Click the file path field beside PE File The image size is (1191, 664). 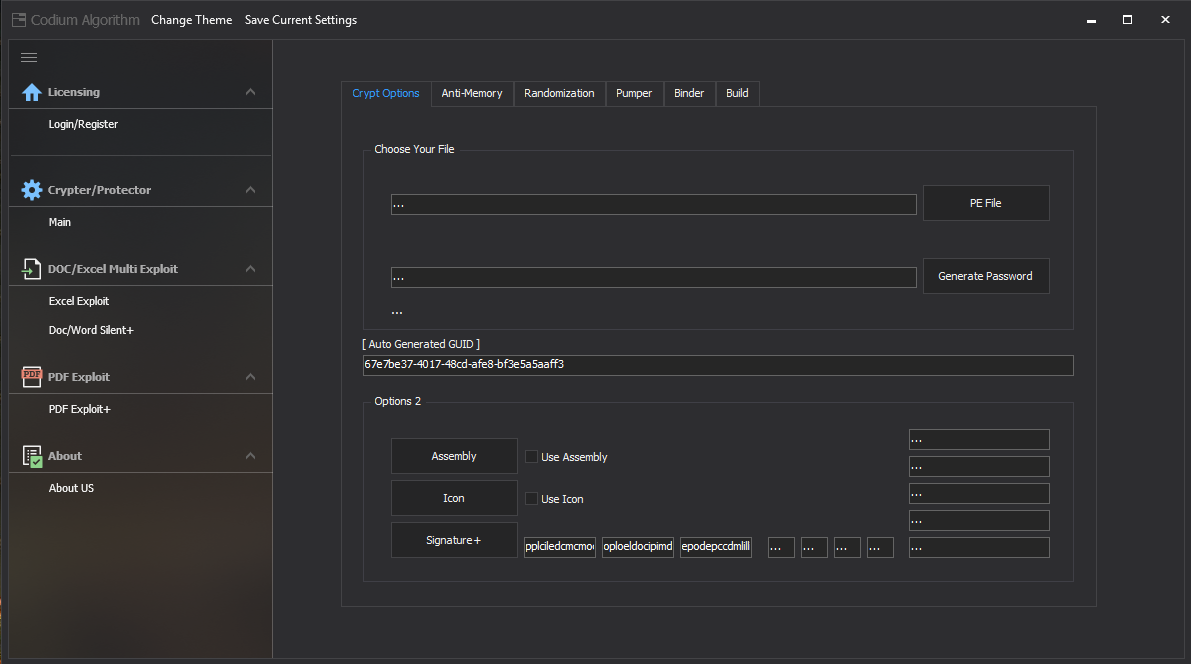pyautogui.click(x=653, y=204)
